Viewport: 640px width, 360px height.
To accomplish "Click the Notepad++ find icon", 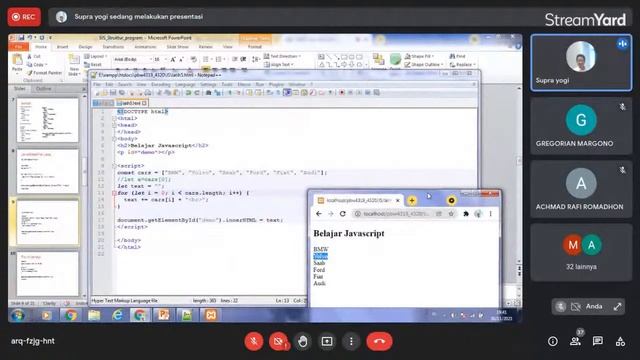I will (208, 93).
